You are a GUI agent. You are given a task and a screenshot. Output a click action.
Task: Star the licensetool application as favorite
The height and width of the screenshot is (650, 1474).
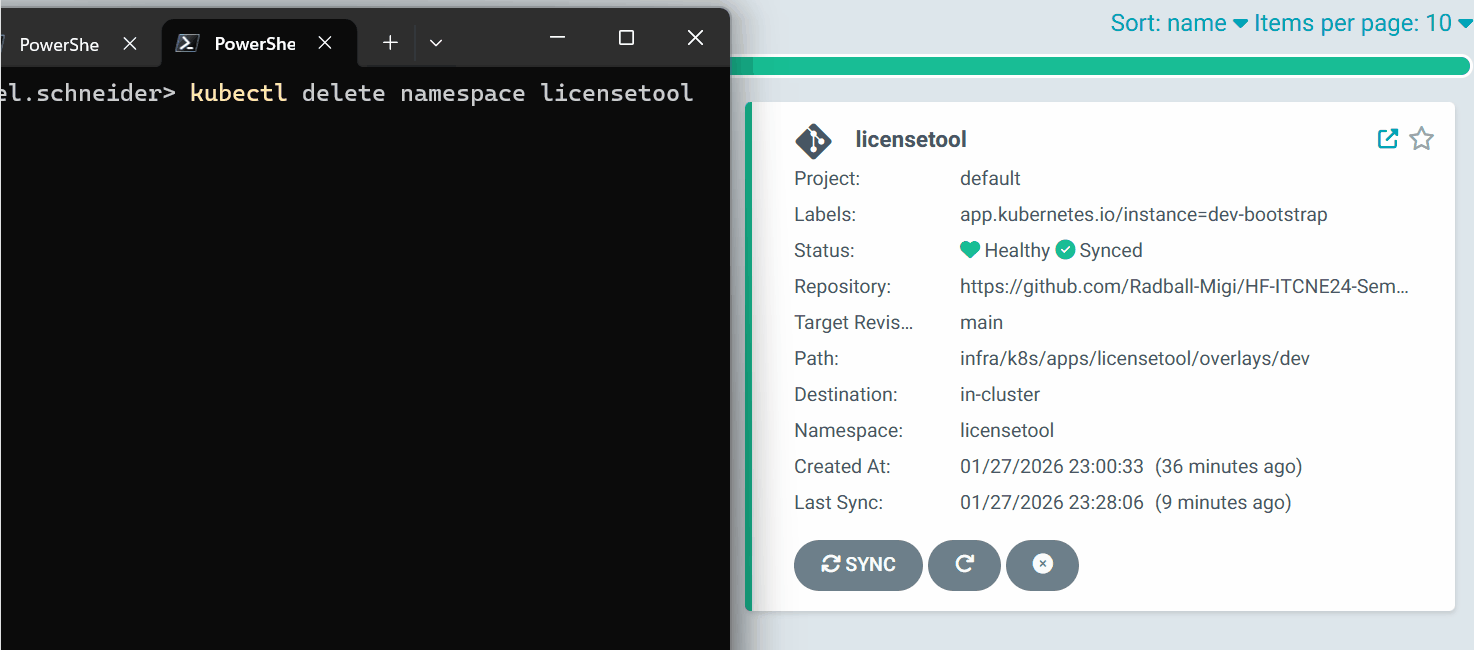(1421, 139)
